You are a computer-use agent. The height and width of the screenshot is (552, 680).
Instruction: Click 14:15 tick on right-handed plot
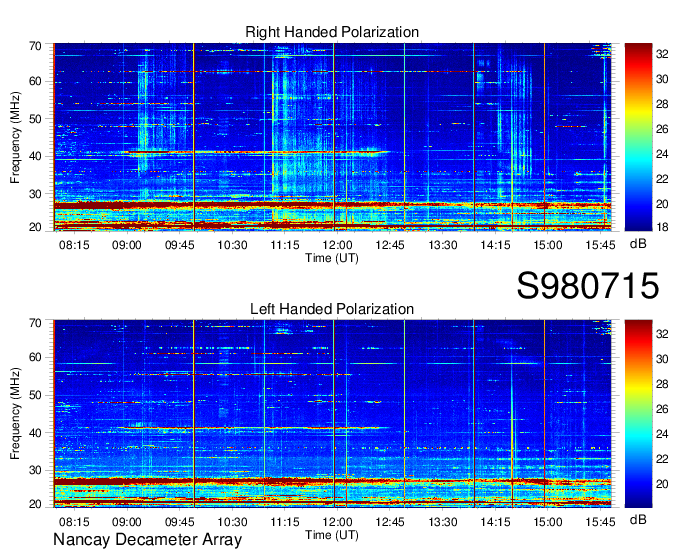(x=495, y=245)
